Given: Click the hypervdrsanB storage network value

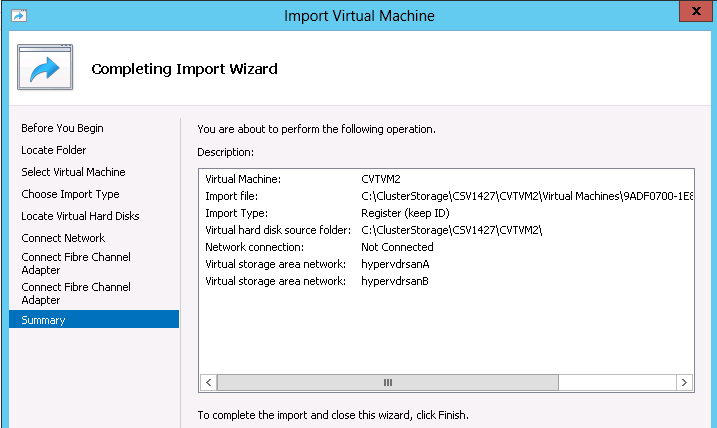Looking at the screenshot, I should coord(395,281).
